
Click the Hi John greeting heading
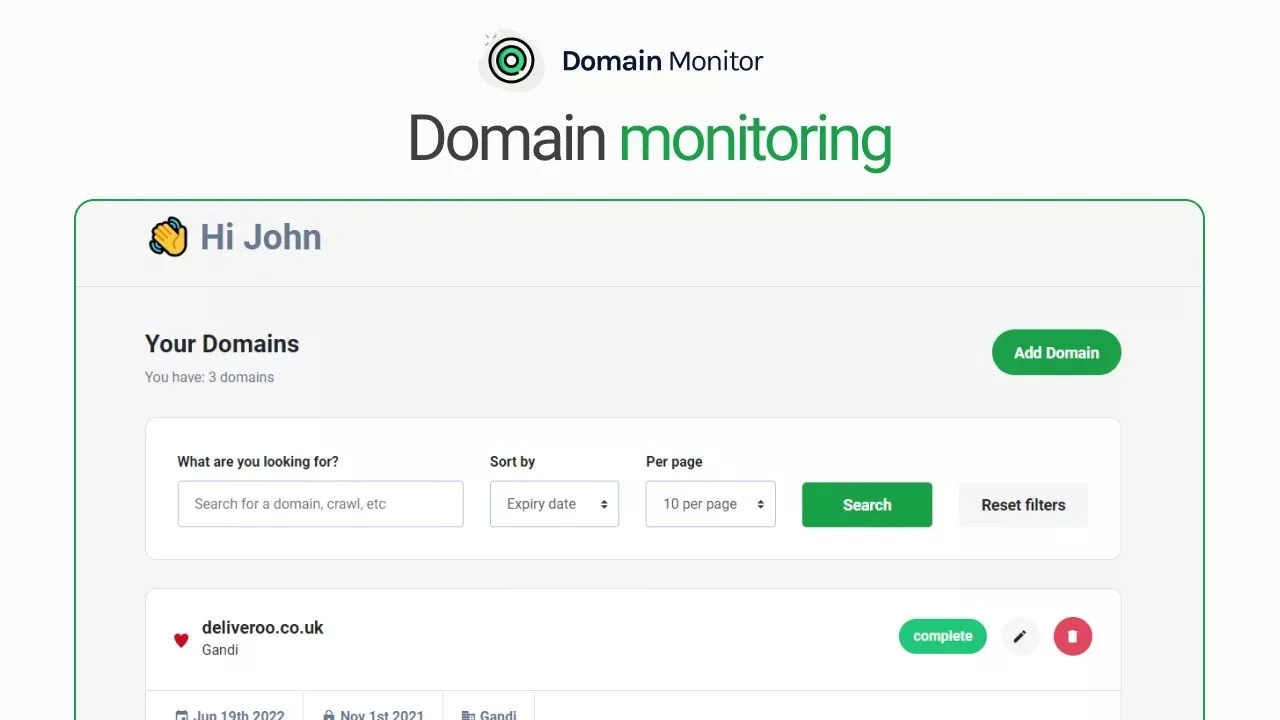click(260, 238)
